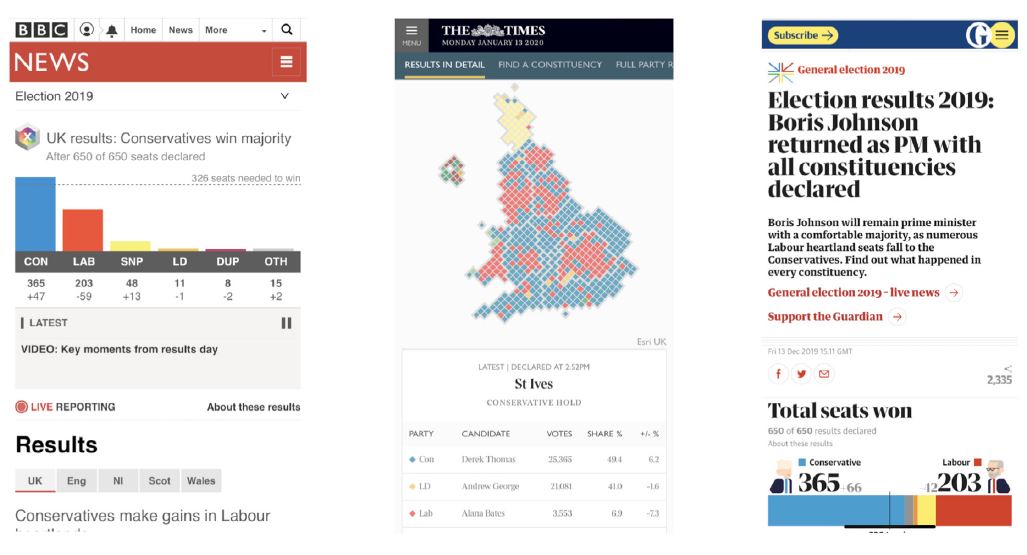Click the St Ives constituency heading
The width and height of the screenshot is (1027, 555).
(x=534, y=384)
